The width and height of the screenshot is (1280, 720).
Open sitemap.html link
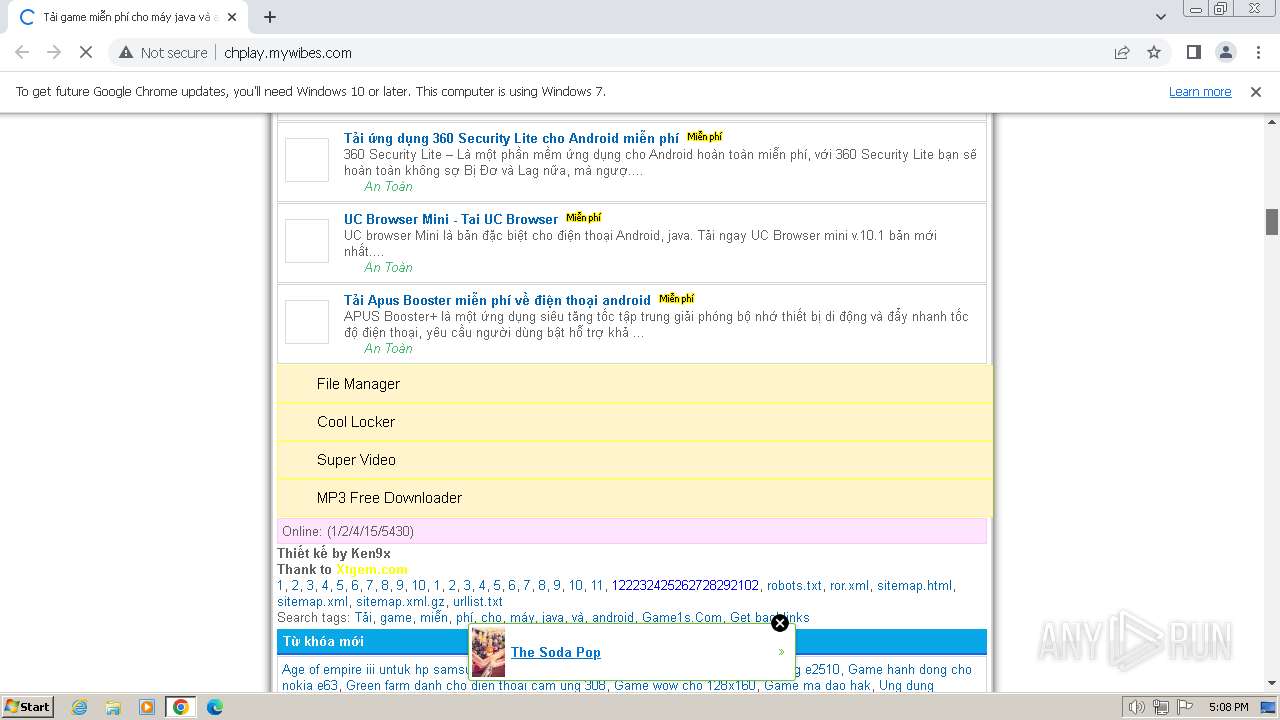click(914, 586)
